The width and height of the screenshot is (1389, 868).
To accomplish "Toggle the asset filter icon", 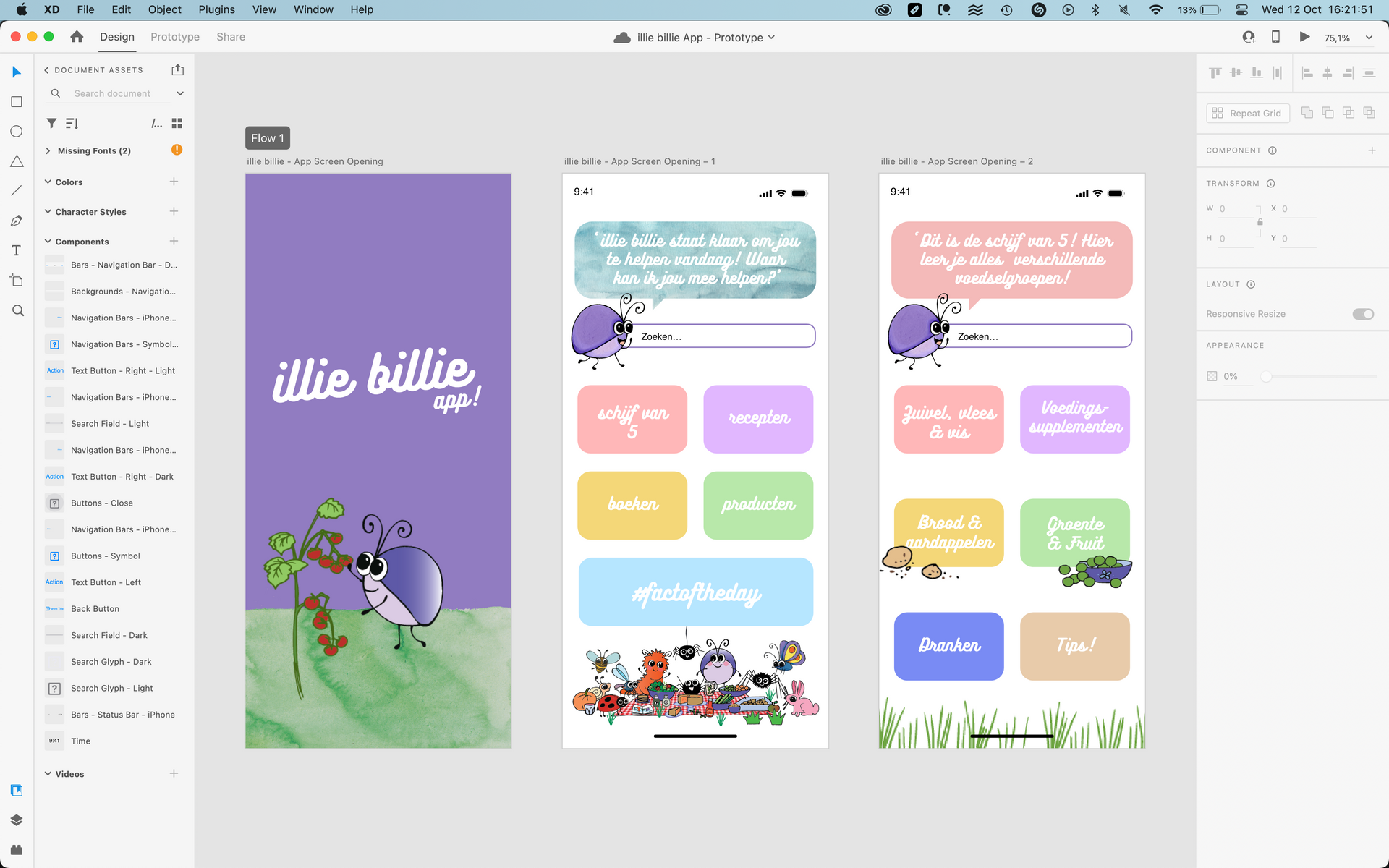I will pyautogui.click(x=51, y=124).
